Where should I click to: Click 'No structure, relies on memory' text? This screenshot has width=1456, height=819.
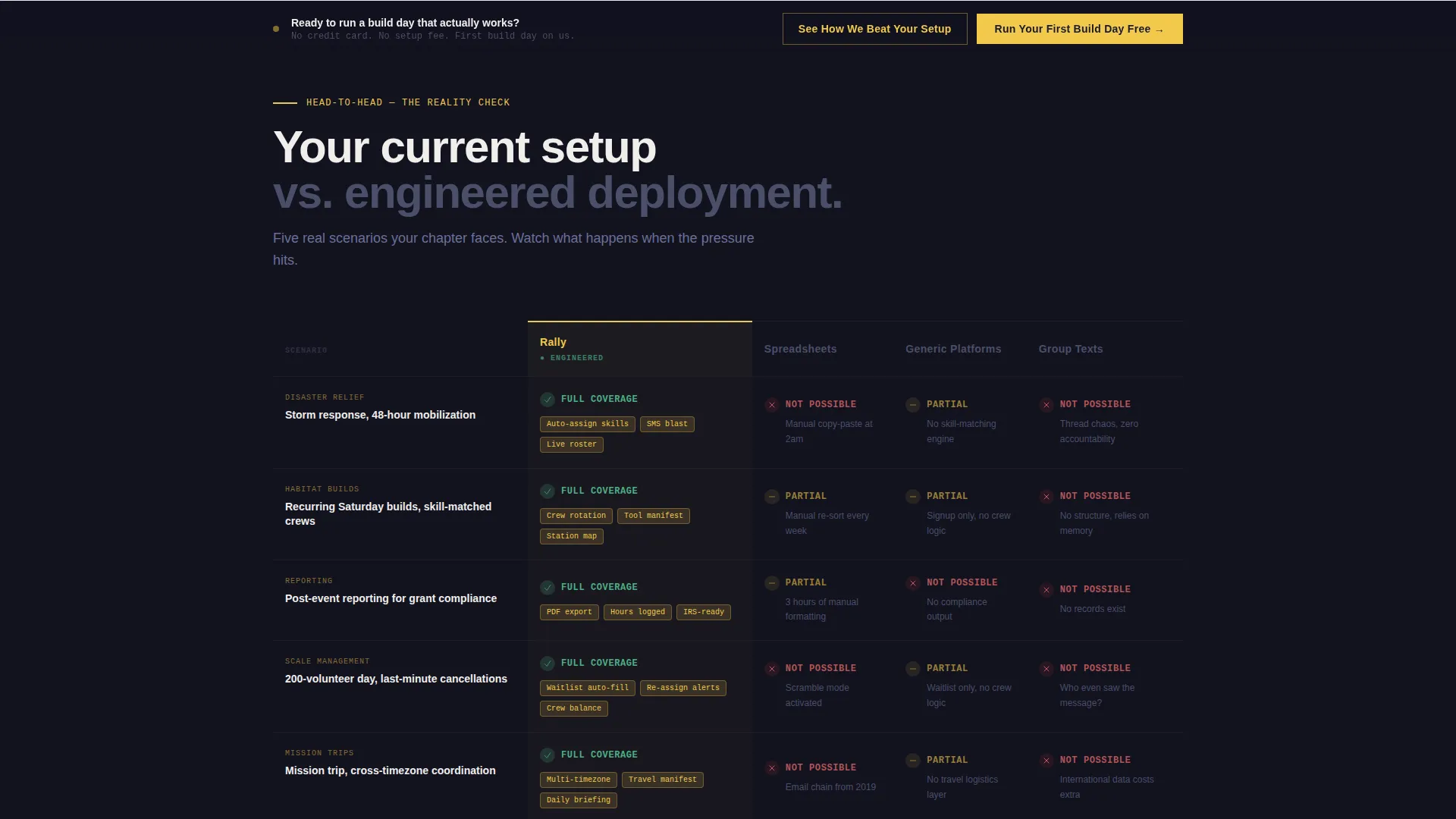pyautogui.click(x=1104, y=523)
